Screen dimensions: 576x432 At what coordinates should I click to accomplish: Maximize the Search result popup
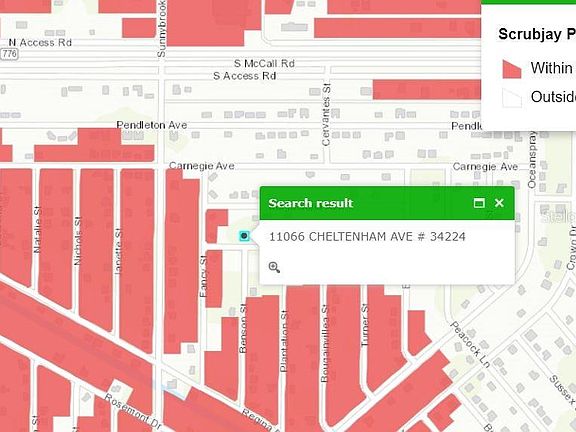tap(479, 203)
